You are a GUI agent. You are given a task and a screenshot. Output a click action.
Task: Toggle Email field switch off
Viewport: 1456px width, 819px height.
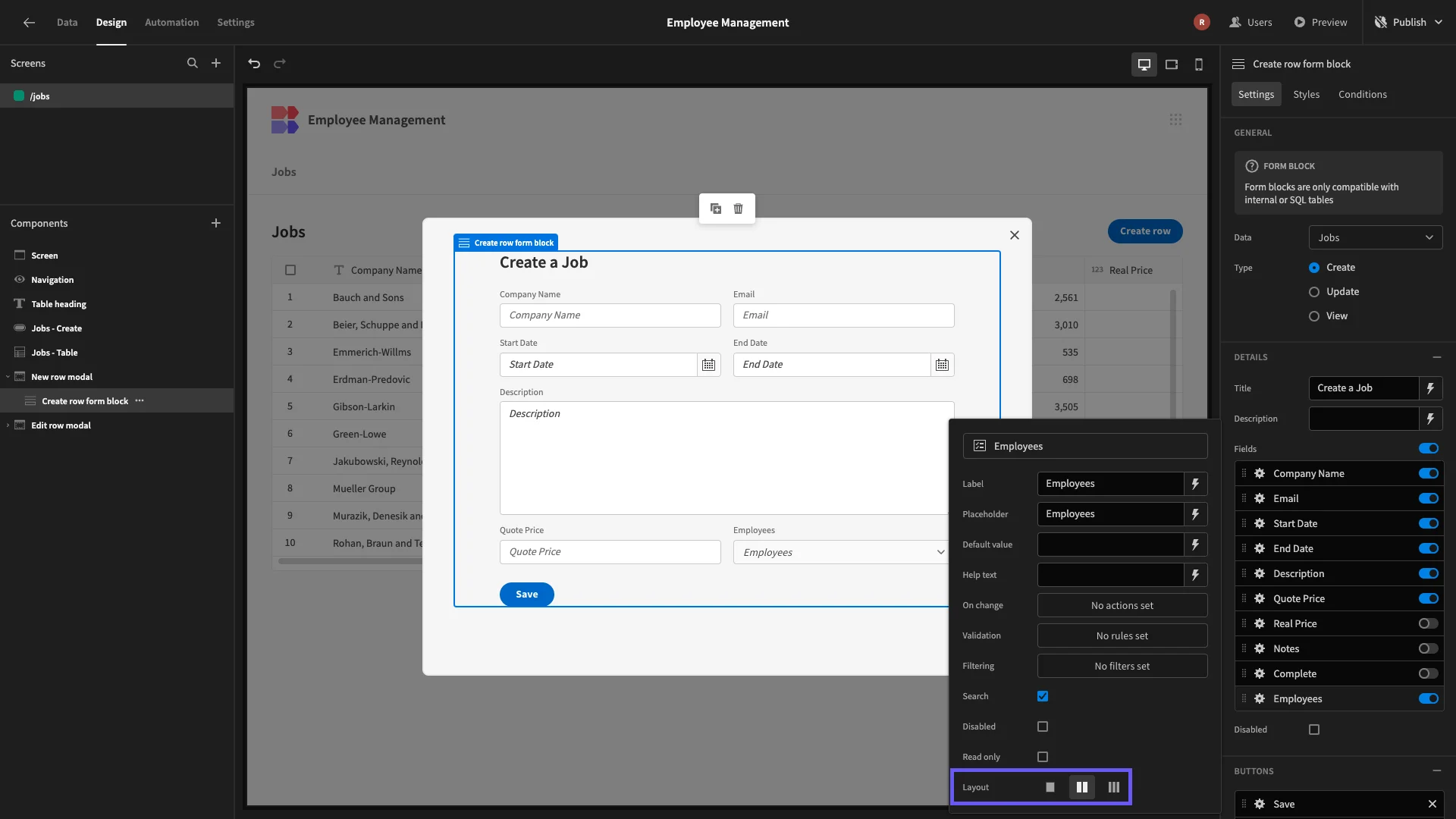[x=1429, y=498]
